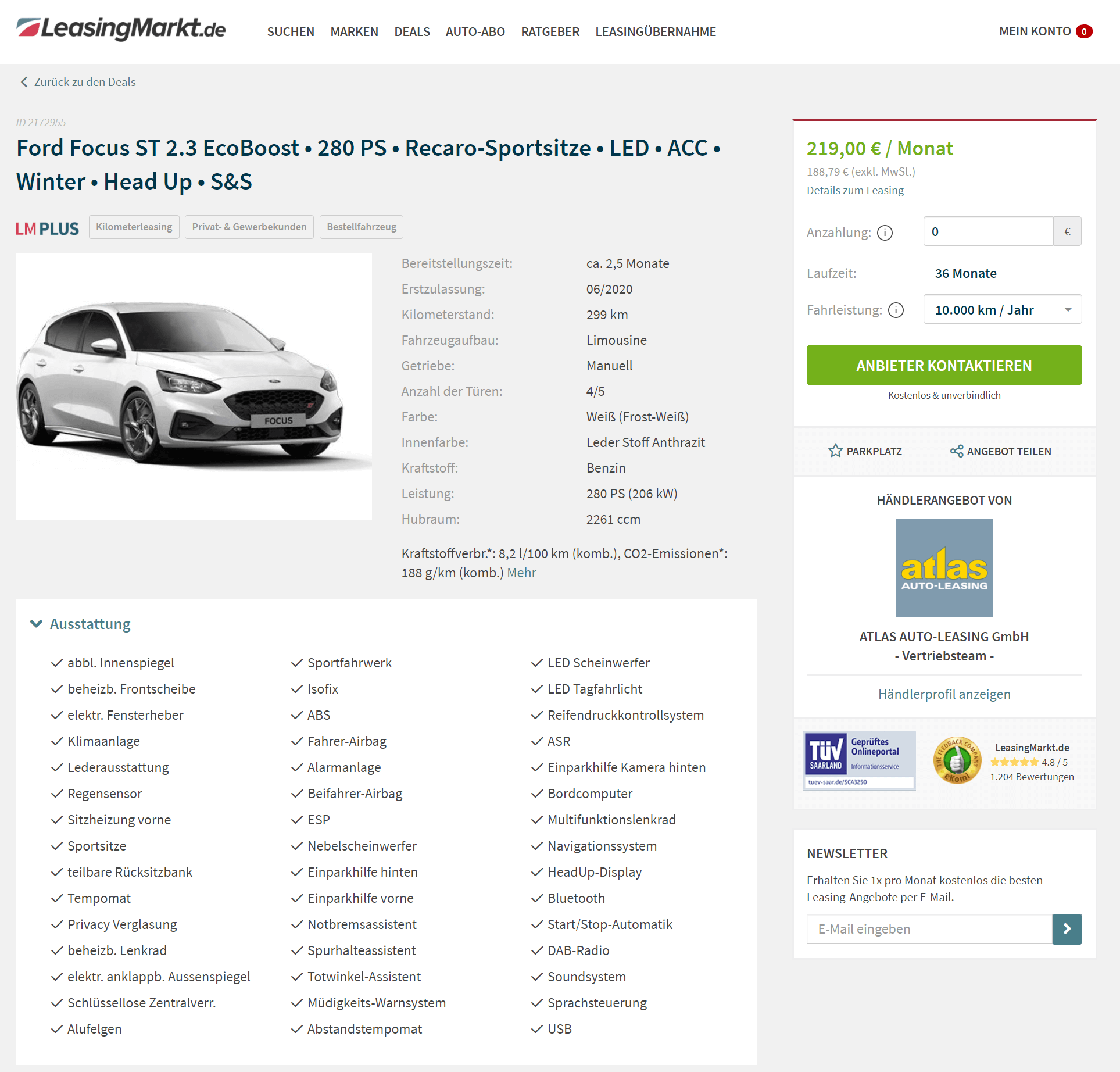Open the SUCHEN menu
Image resolution: width=1120 pixels, height=1072 pixels.
click(291, 31)
